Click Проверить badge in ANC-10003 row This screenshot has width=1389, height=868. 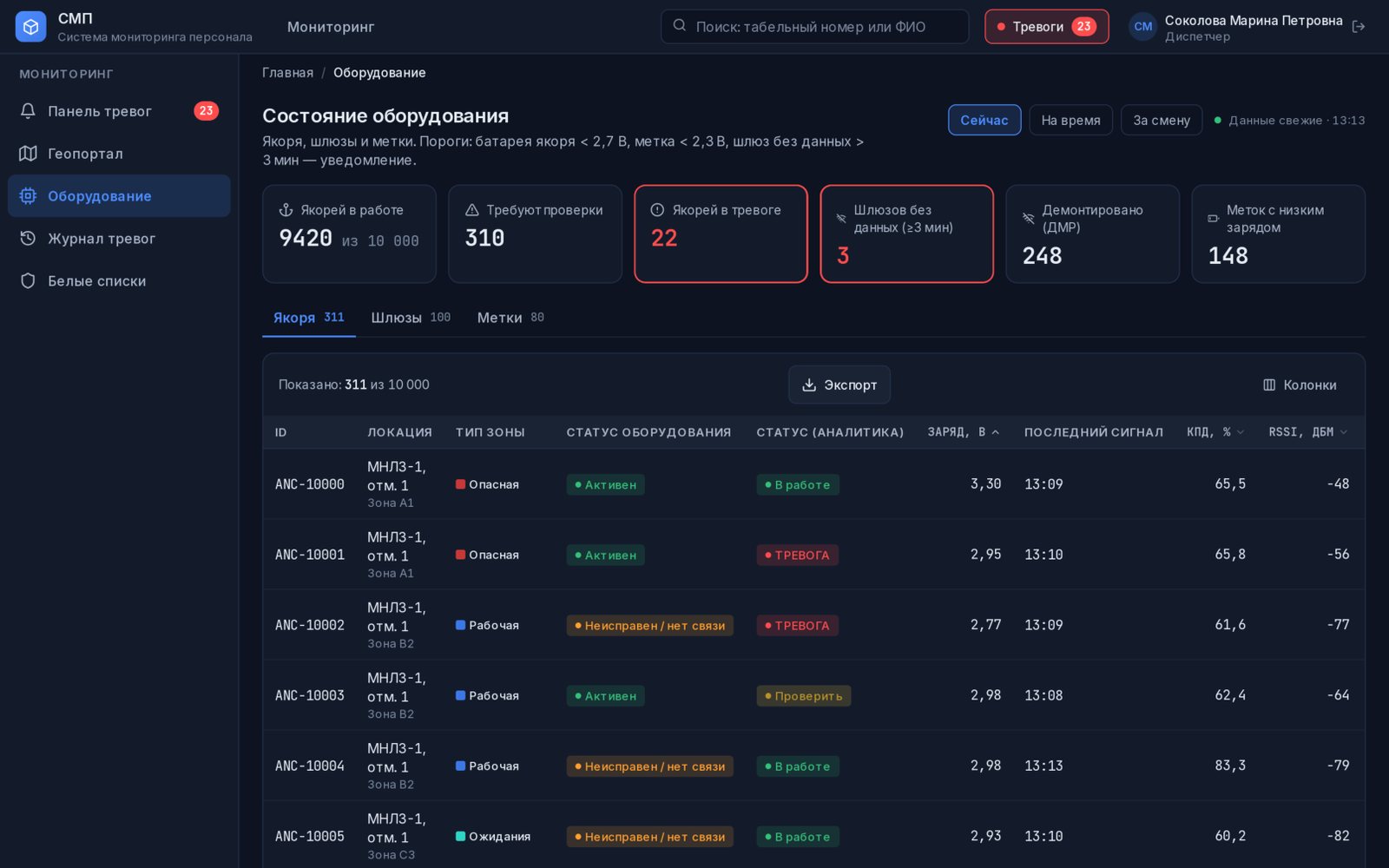point(803,696)
